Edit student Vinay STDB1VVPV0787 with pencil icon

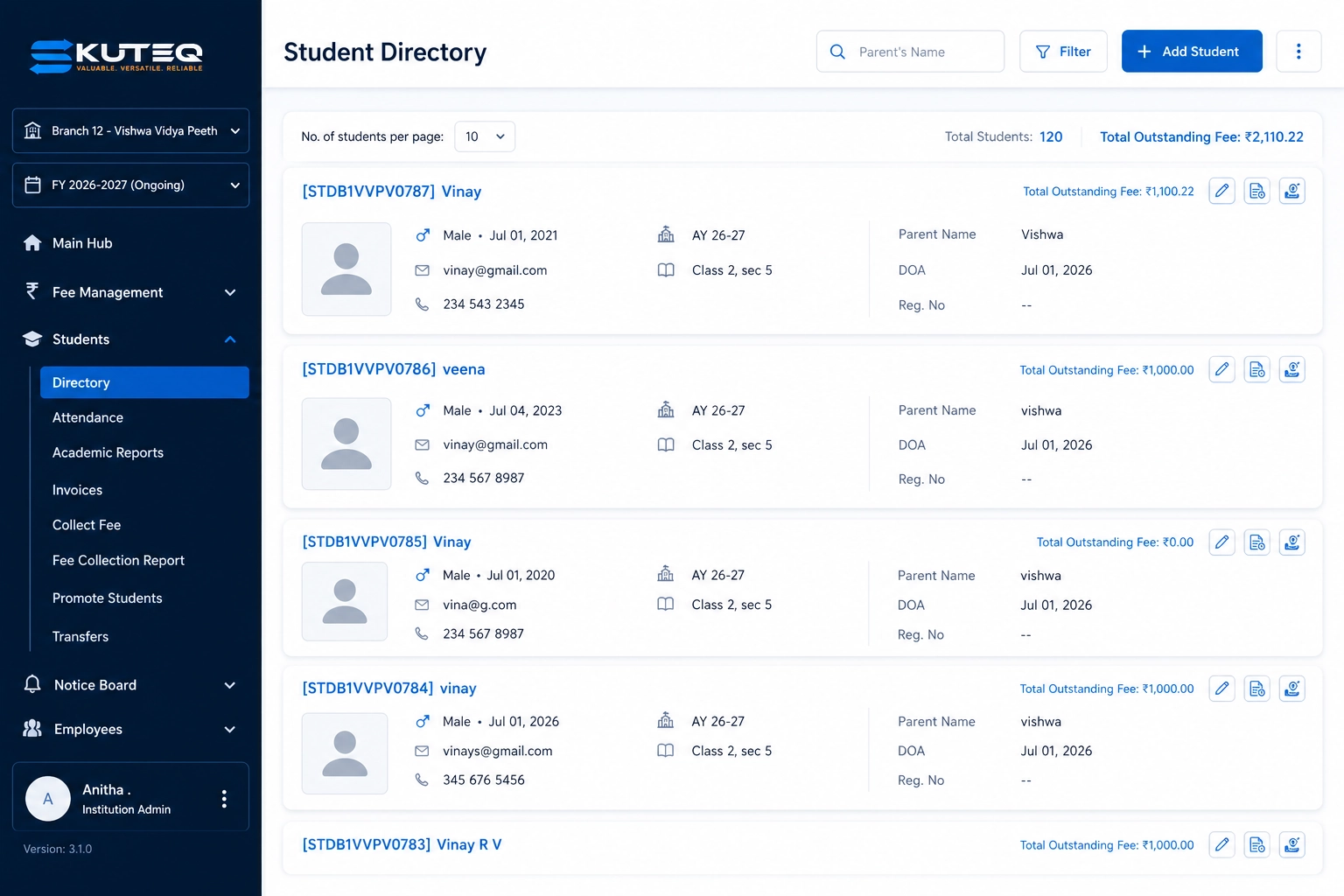point(1221,191)
